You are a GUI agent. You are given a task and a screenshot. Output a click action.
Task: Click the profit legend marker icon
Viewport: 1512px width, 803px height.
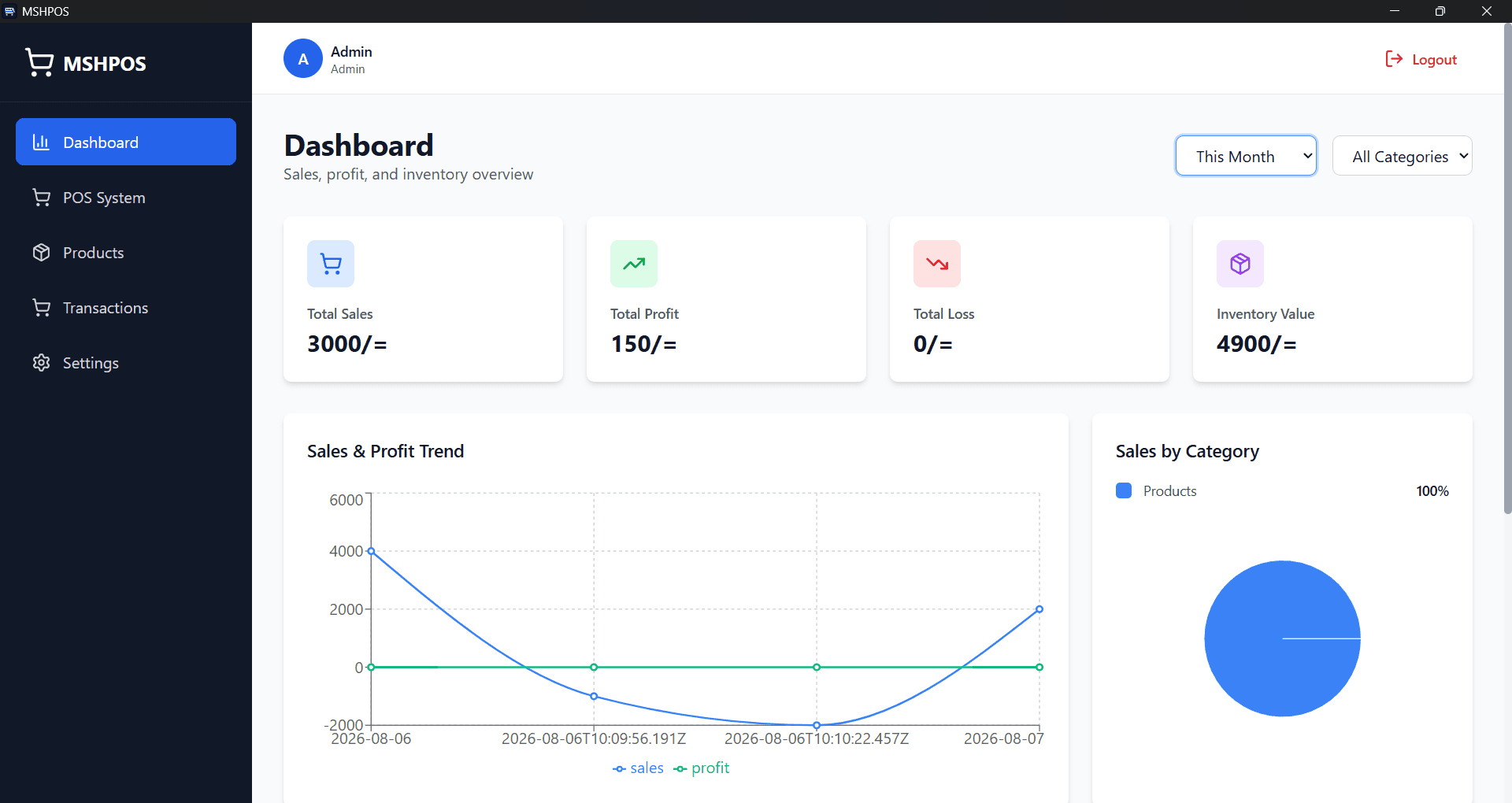[680, 769]
